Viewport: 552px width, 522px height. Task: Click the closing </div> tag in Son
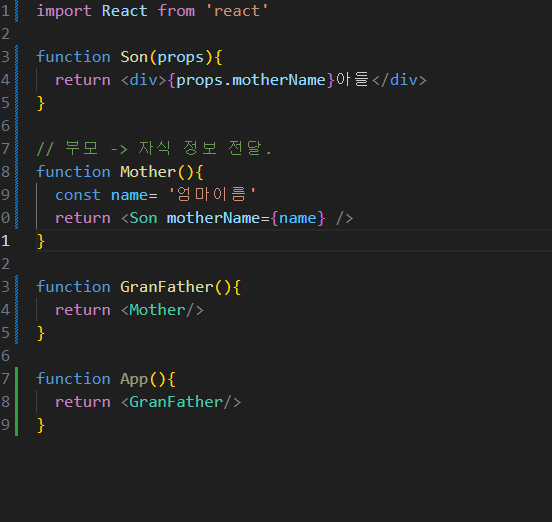[399, 80]
